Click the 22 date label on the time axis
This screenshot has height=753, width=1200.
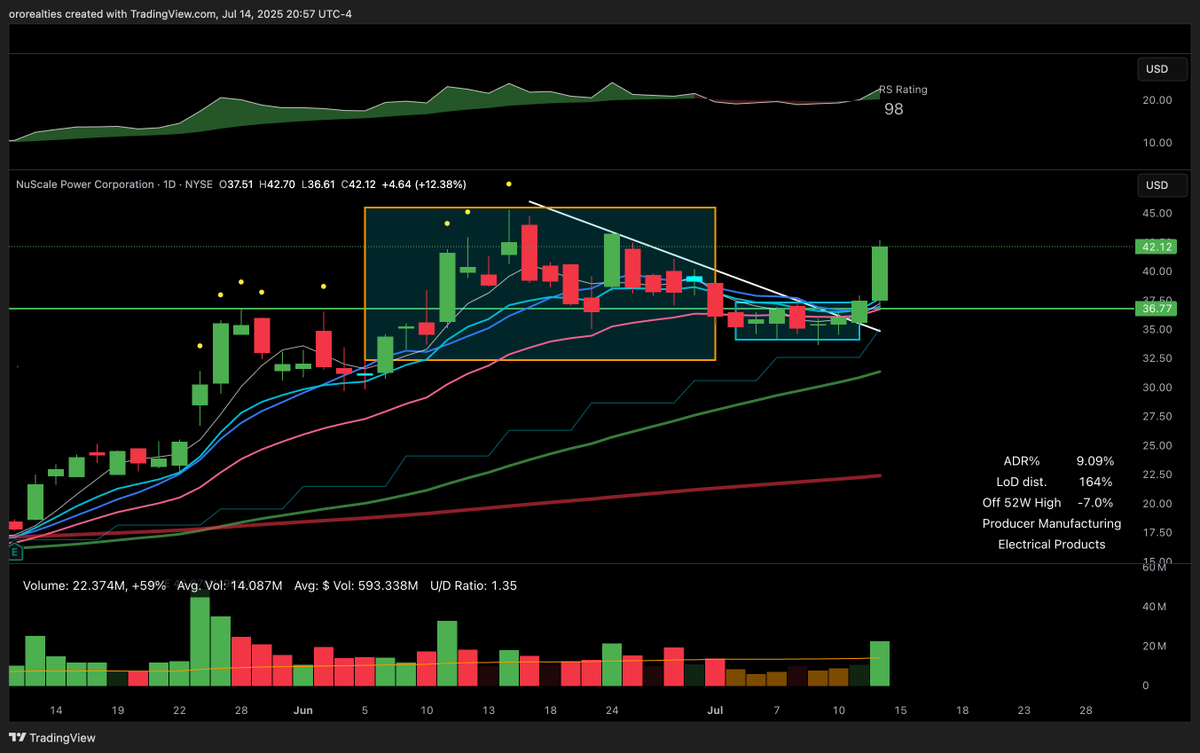(179, 709)
